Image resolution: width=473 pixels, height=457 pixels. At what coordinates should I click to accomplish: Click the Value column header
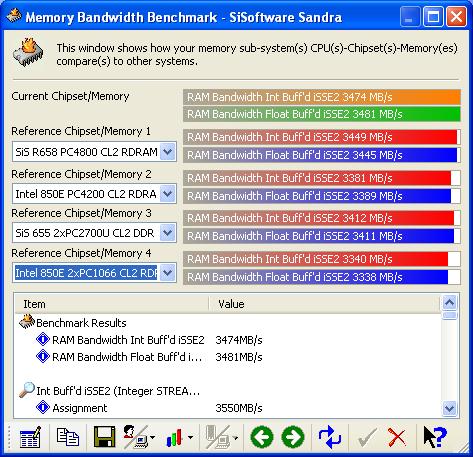(x=325, y=304)
